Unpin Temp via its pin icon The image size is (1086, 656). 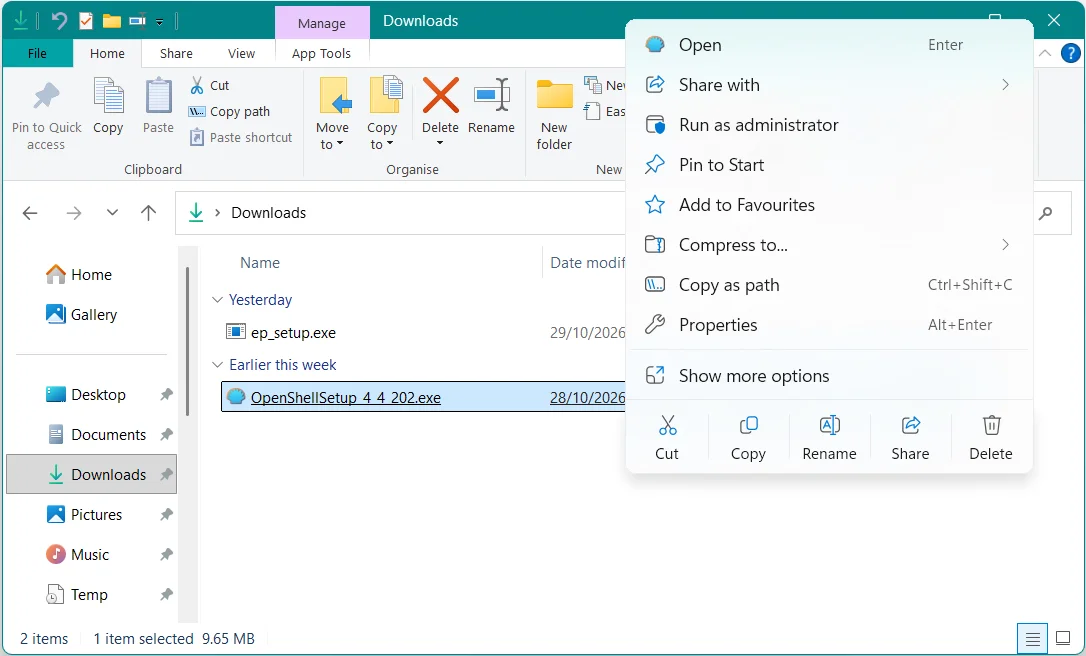point(166,595)
